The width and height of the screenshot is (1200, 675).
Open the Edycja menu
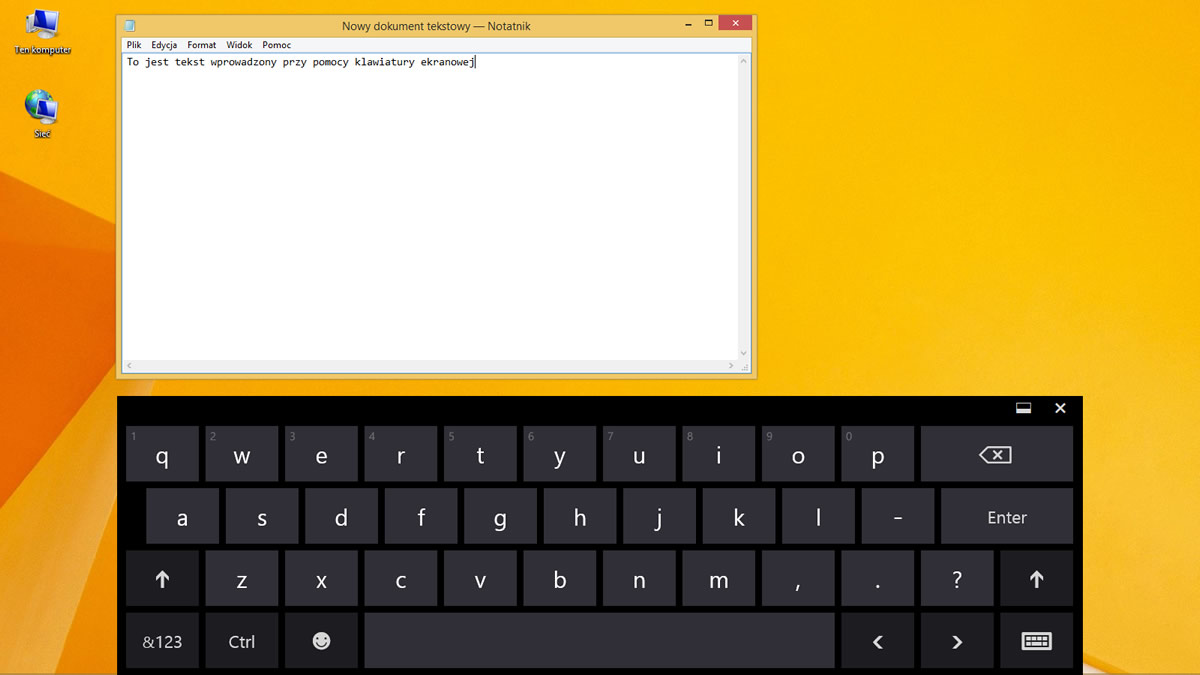164,45
